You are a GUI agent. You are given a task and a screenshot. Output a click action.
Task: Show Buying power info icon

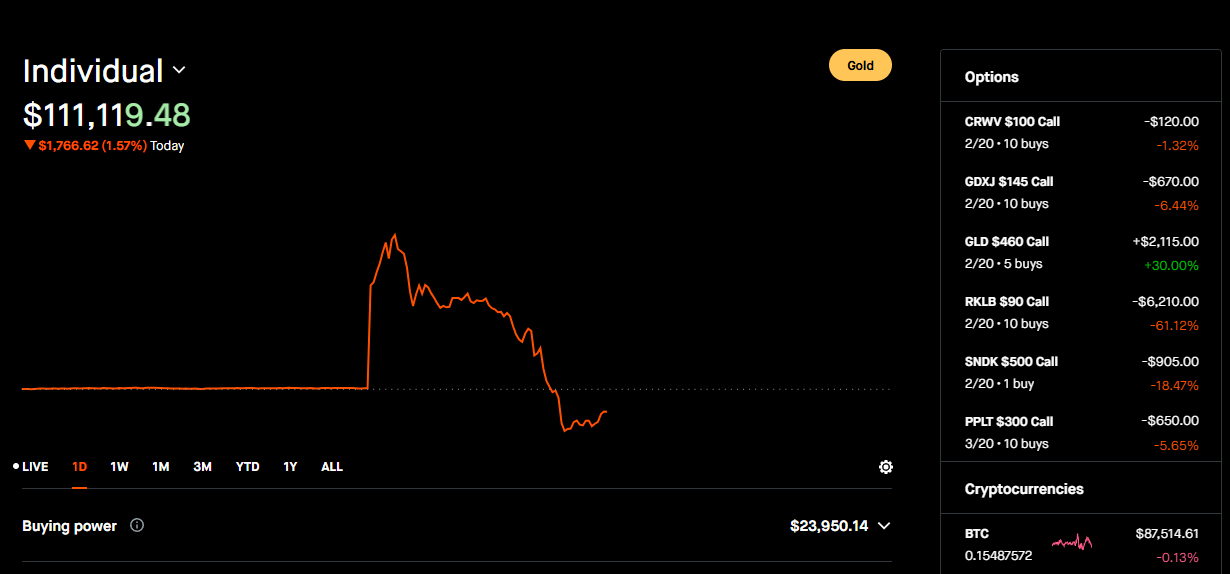[137, 525]
